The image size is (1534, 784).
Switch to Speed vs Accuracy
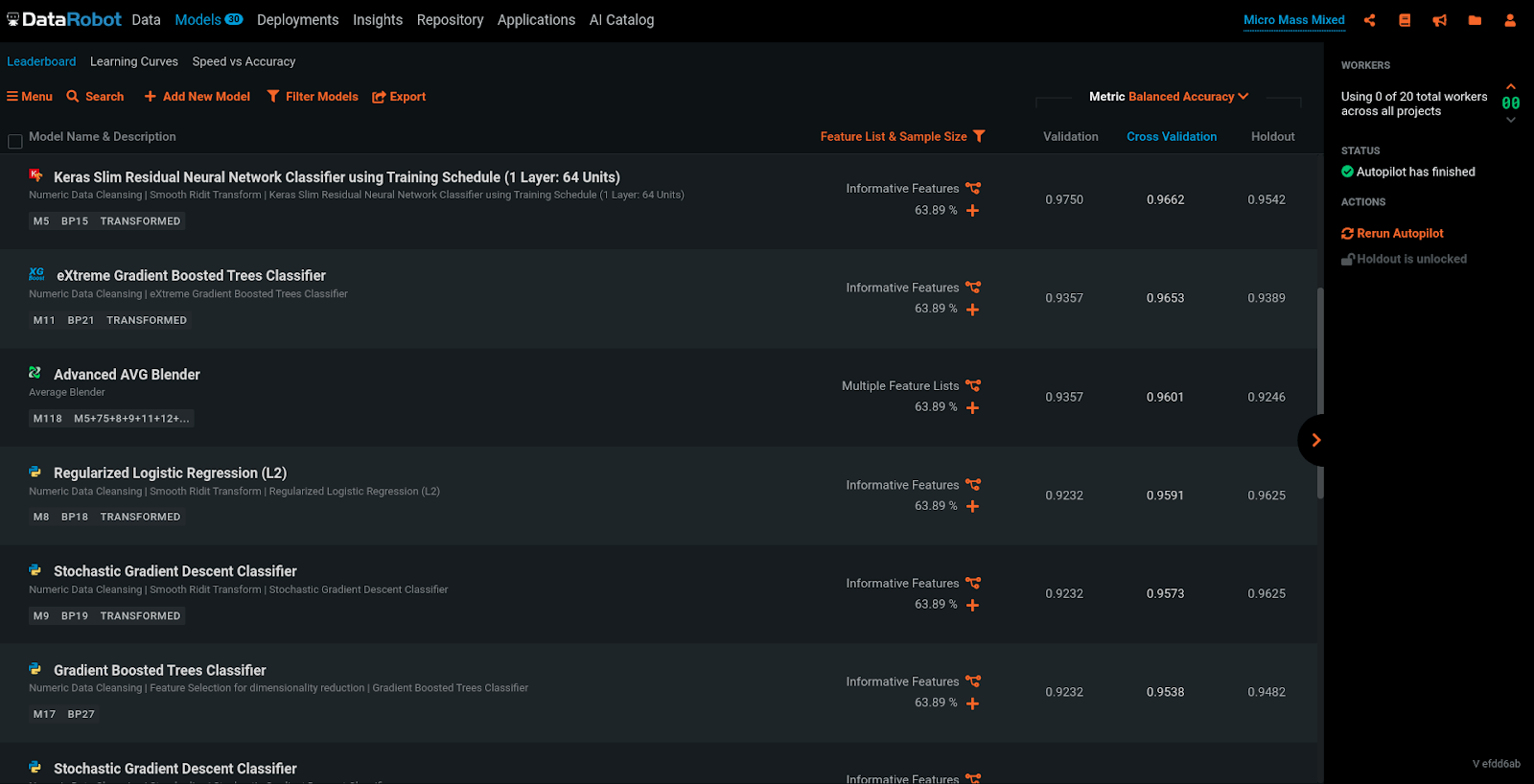244,61
